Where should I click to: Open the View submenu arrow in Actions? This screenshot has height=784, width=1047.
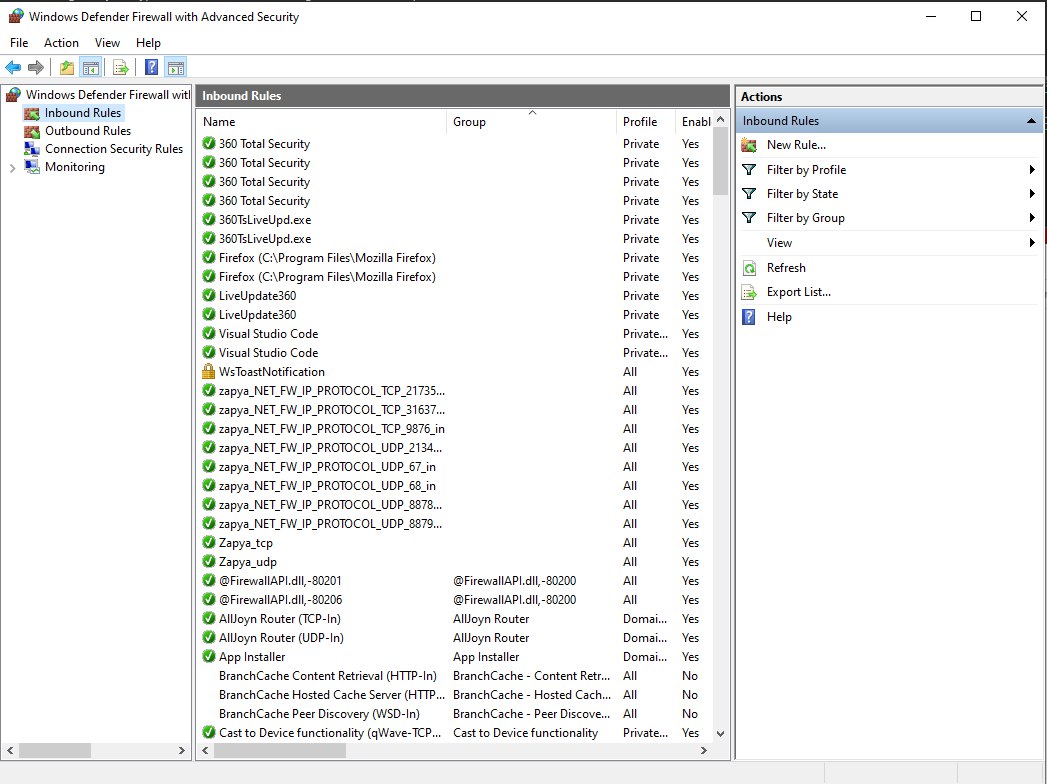pos(1032,242)
